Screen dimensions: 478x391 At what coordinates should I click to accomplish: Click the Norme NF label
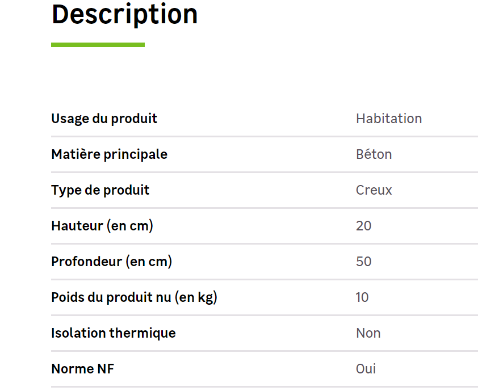pos(83,369)
